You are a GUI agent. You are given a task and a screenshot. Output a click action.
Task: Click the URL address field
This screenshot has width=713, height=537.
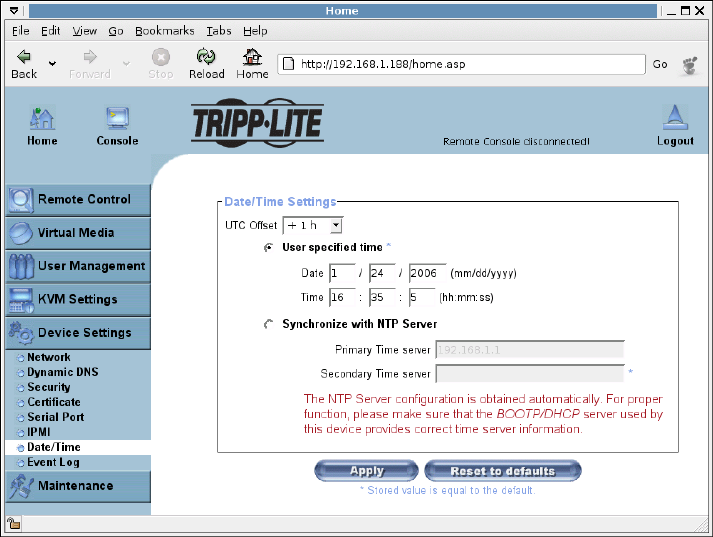click(x=461, y=64)
